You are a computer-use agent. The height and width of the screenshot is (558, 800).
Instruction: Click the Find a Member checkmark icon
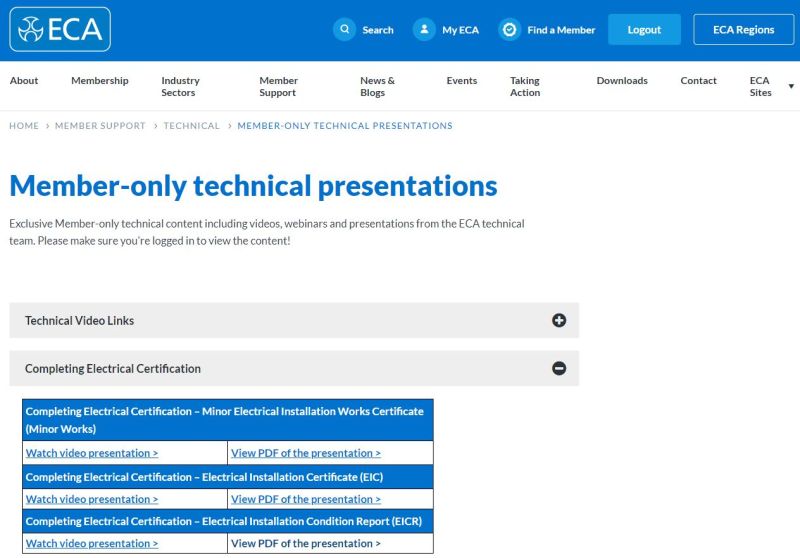click(509, 29)
